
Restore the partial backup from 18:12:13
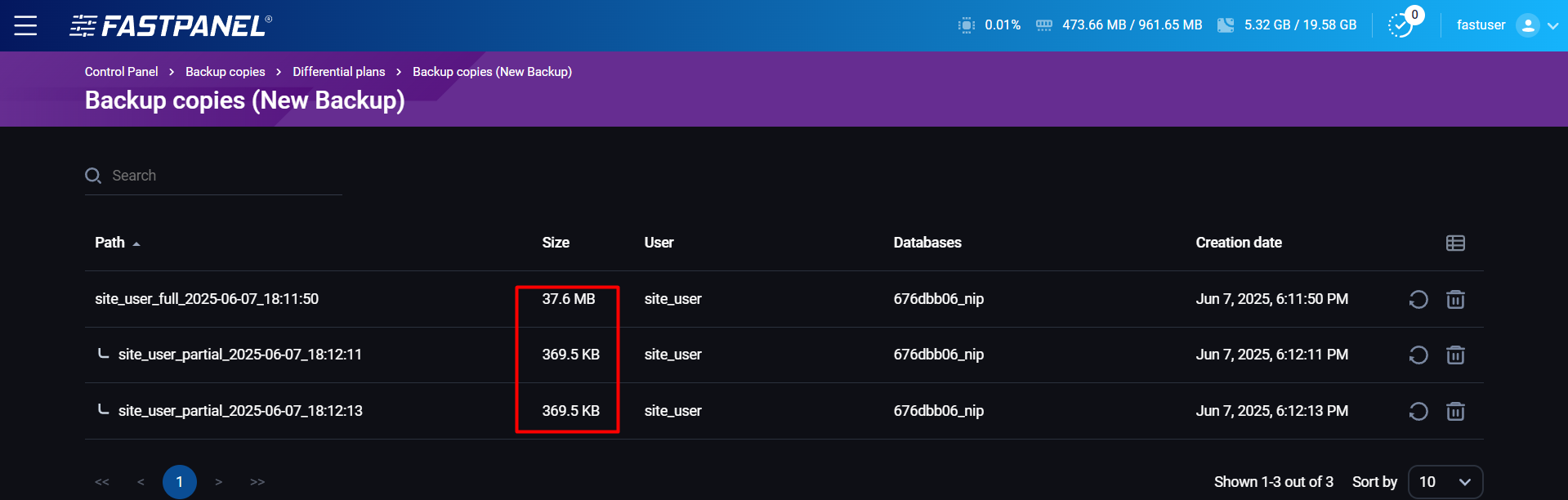(x=1418, y=412)
